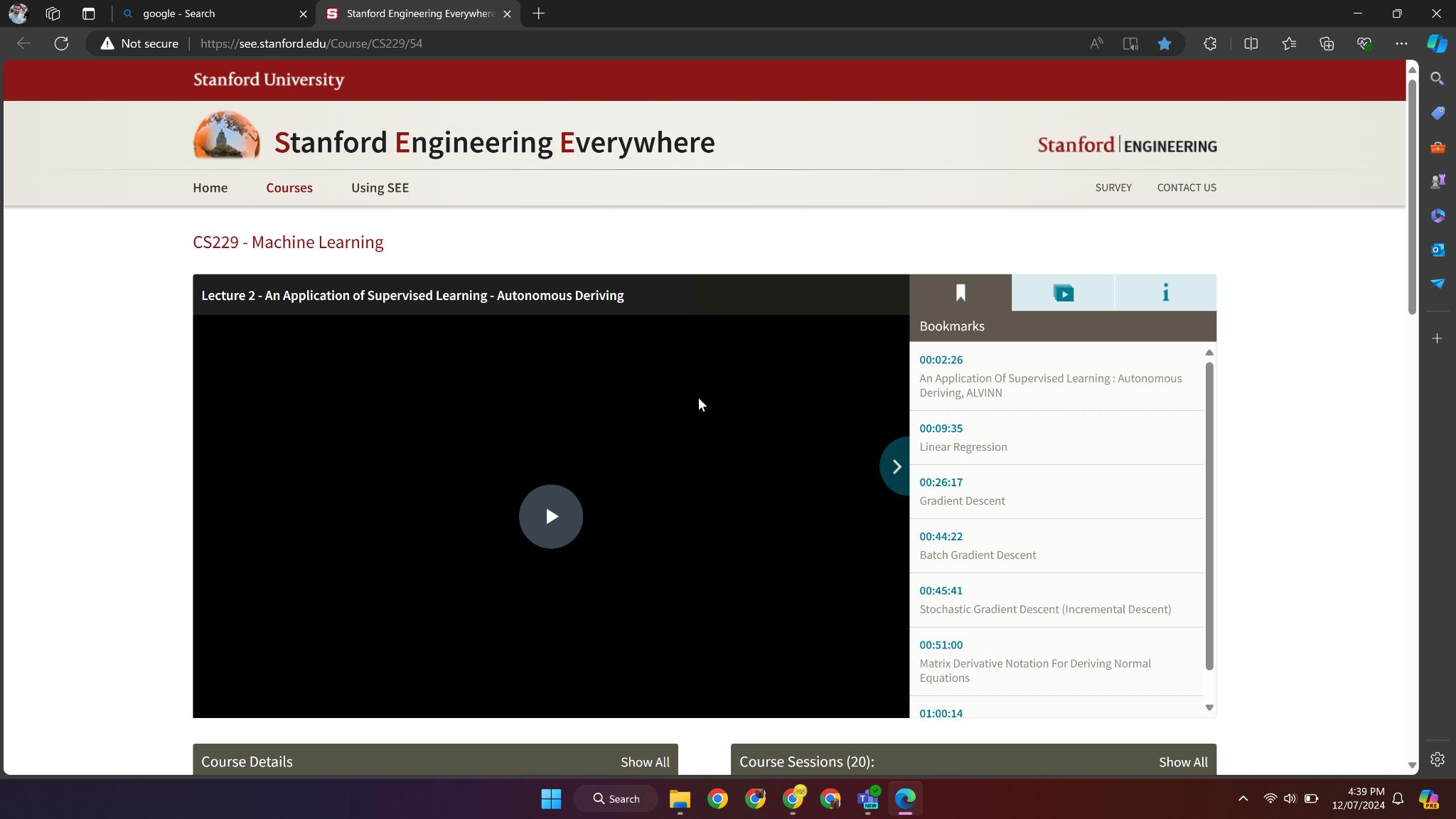1456x819 pixels.
Task: Click the Not secure warning indicator
Action: [x=139, y=43]
